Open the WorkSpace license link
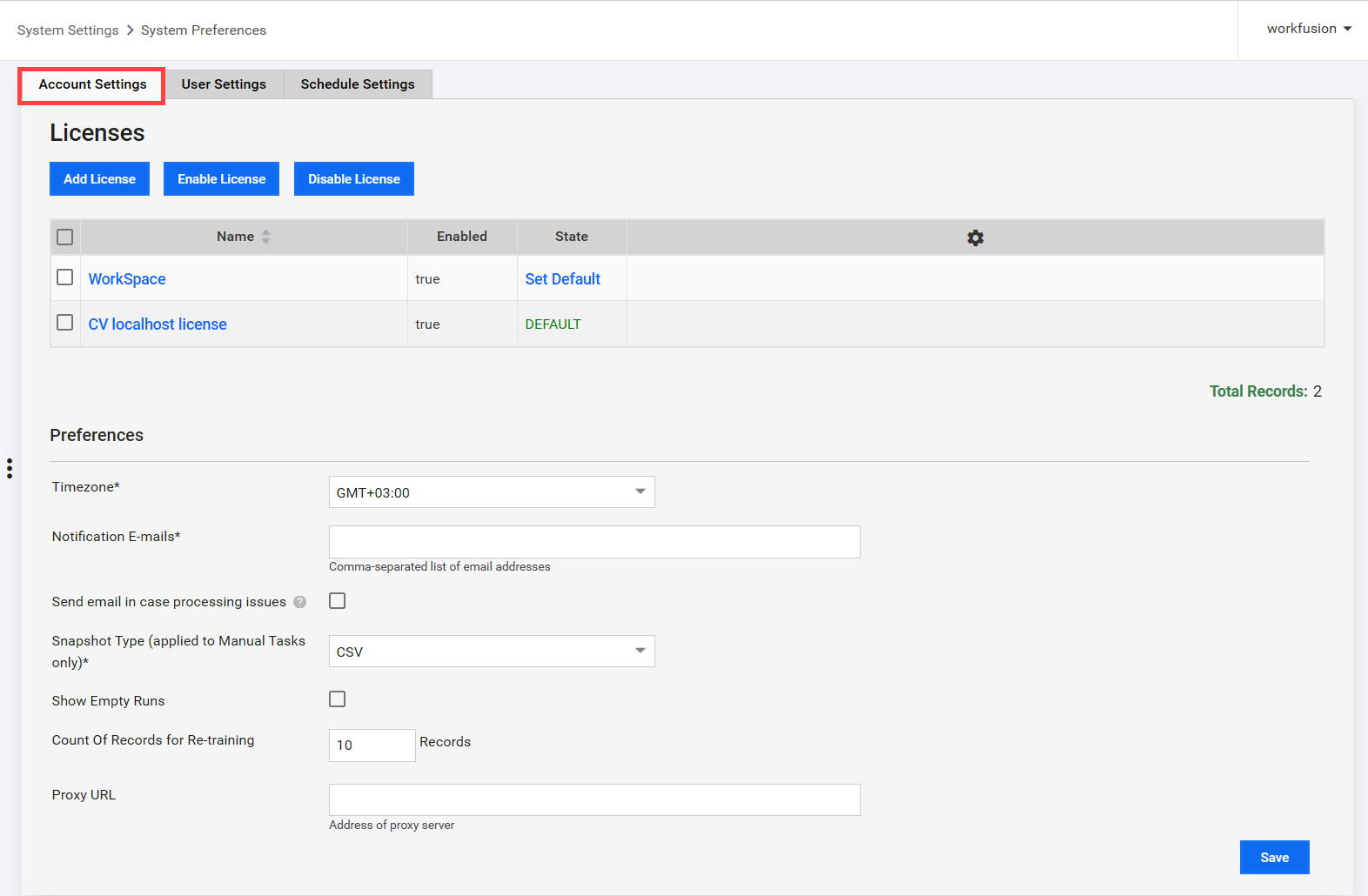The image size is (1368, 896). click(127, 279)
